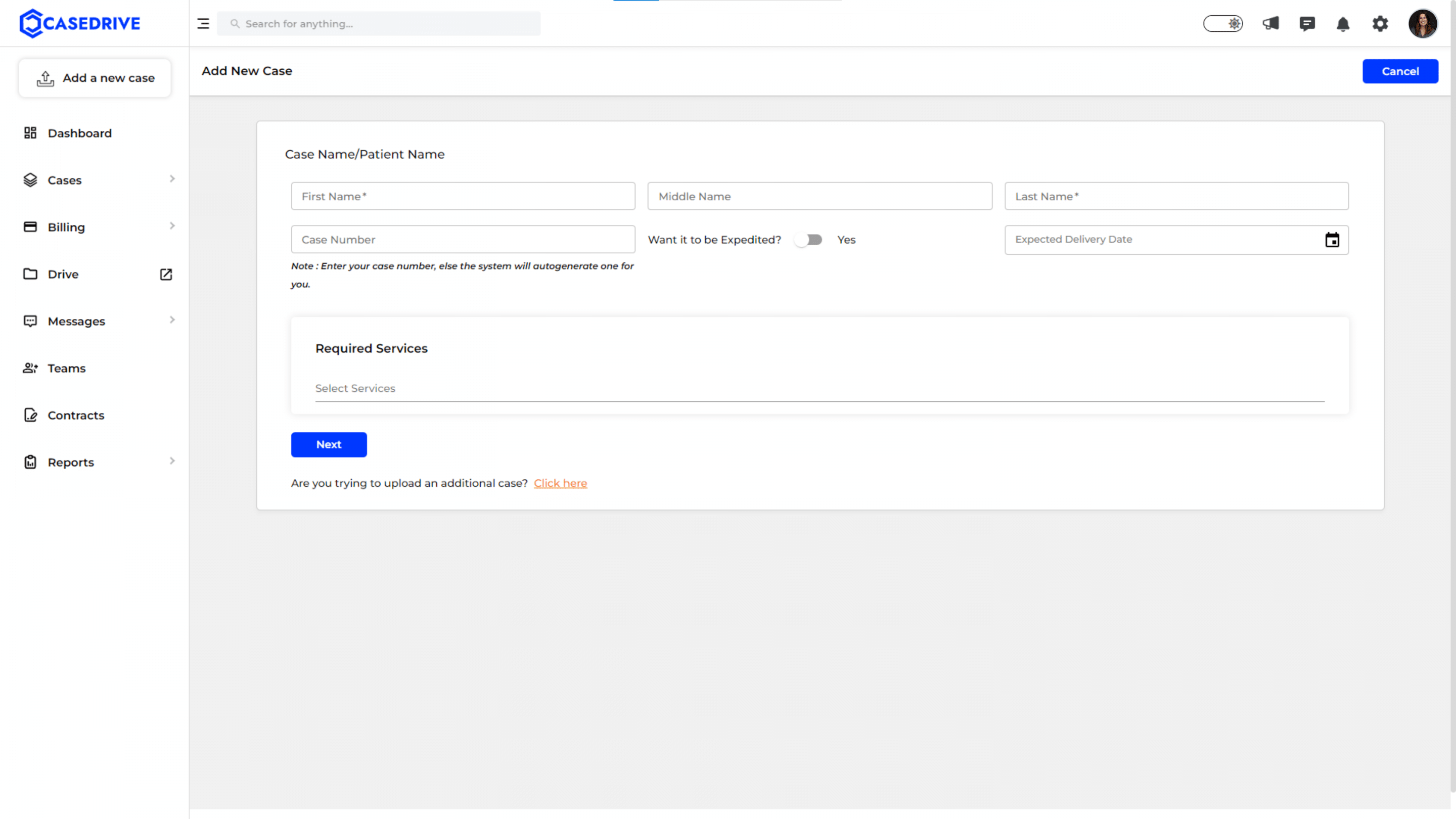Open the Select Services dropdown

tap(819, 388)
